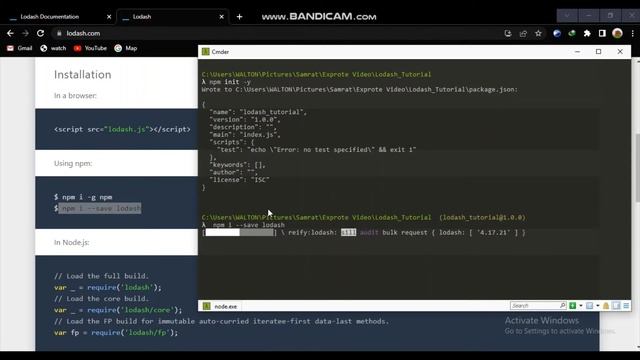The height and width of the screenshot is (360, 640).
Task: Open the YouTube bookmark
Action: coord(90,48)
